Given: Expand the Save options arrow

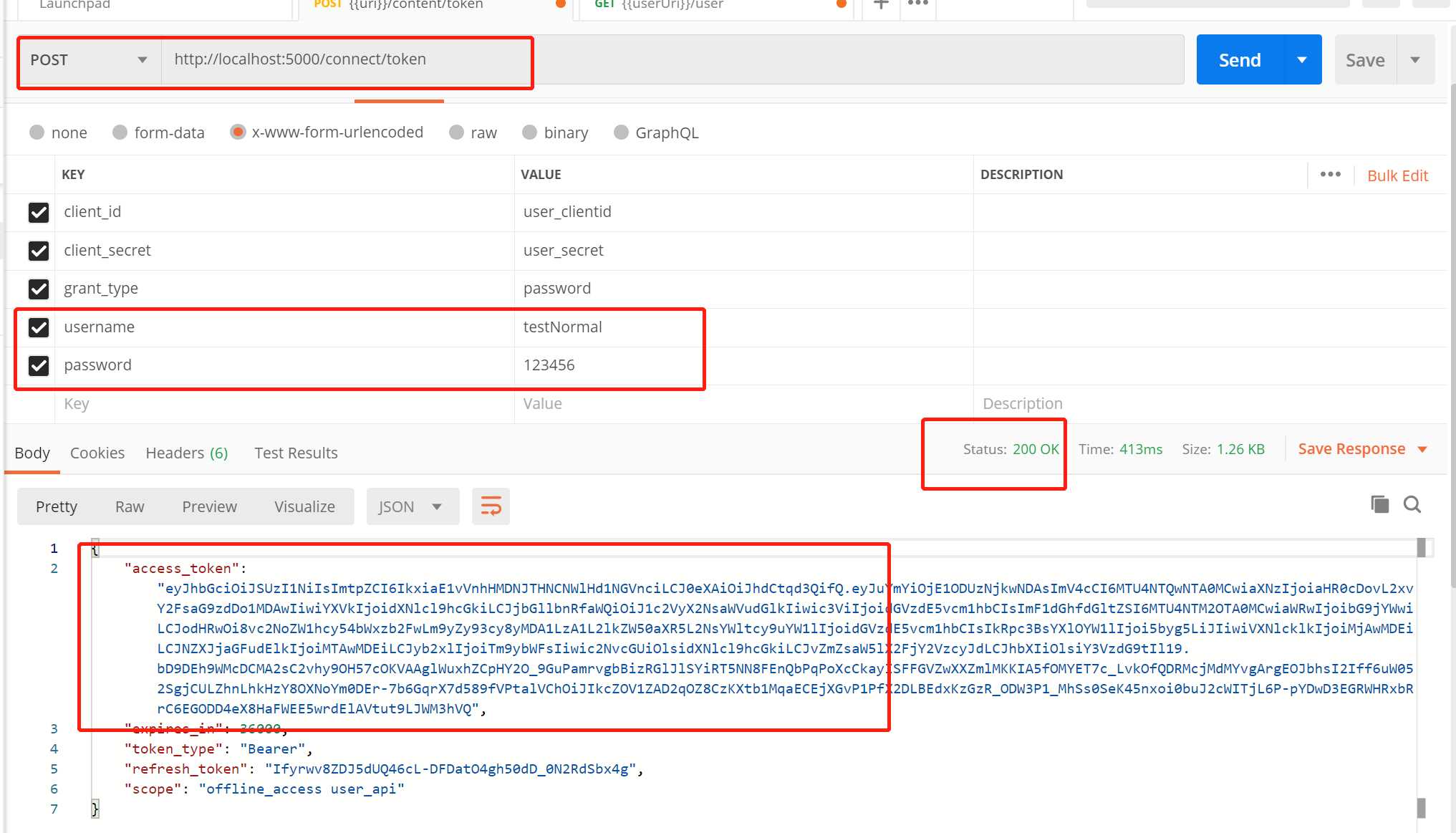Looking at the screenshot, I should [x=1415, y=59].
